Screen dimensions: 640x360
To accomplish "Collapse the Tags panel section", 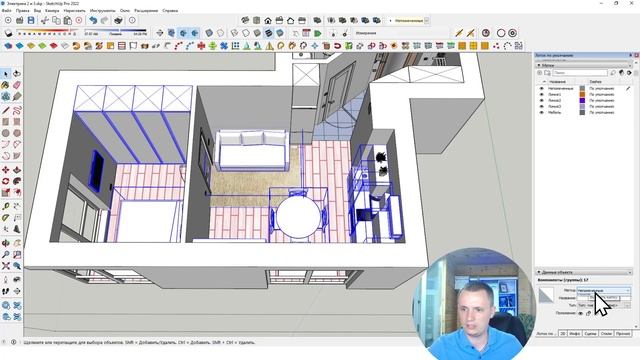I will click(539, 65).
